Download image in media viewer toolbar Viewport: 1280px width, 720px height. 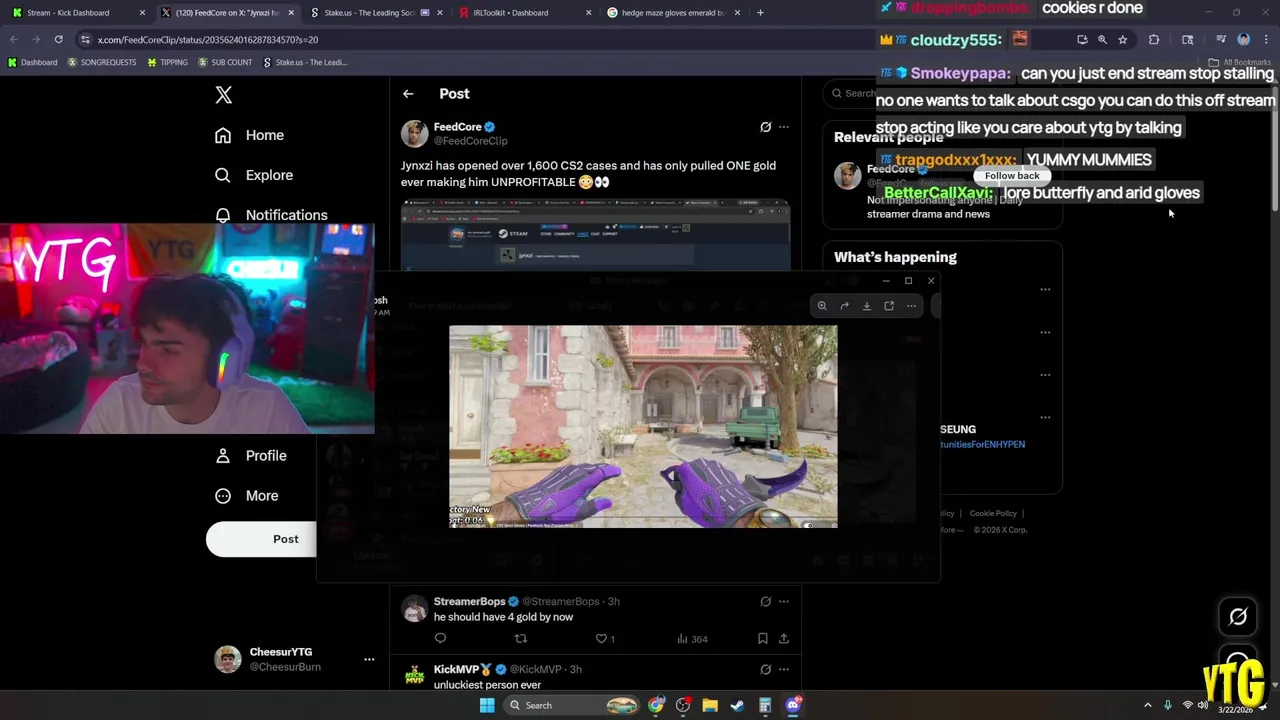(867, 306)
